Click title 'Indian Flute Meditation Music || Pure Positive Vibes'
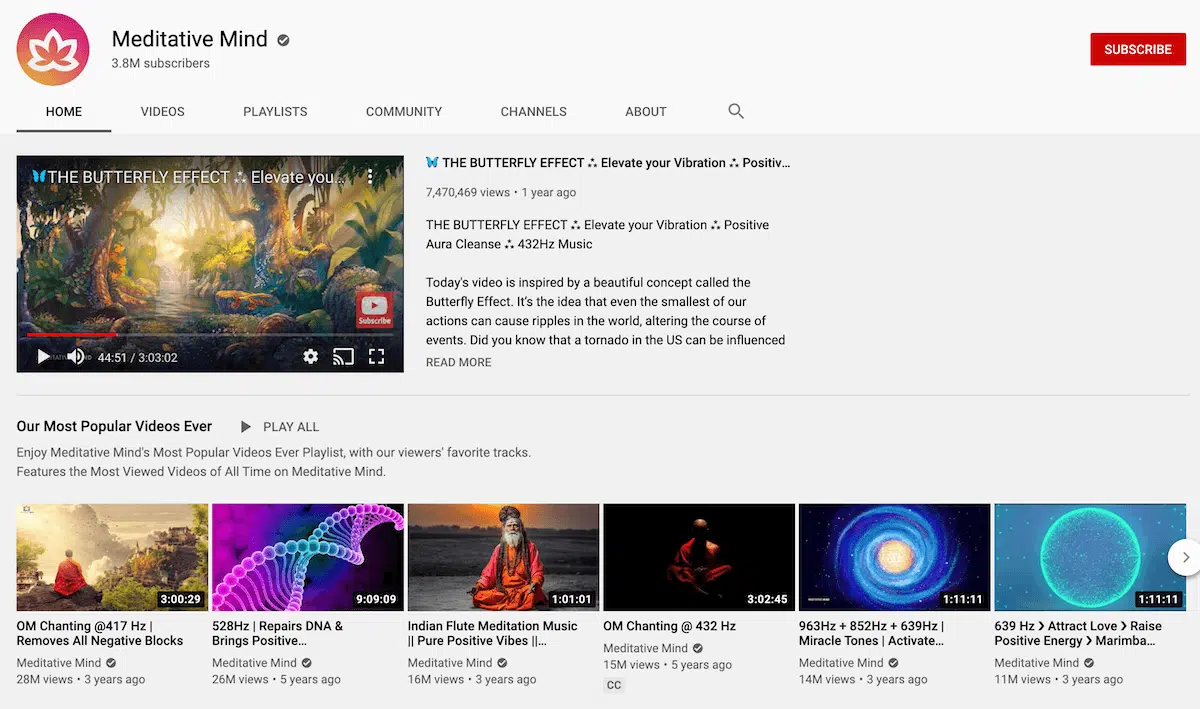 point(493,633)
